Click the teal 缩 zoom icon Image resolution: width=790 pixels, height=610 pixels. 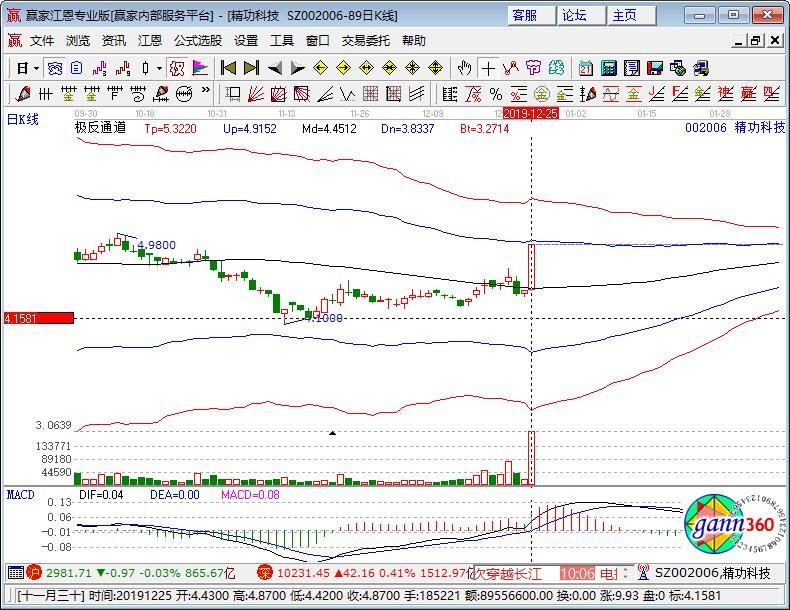tap(557, 68)
